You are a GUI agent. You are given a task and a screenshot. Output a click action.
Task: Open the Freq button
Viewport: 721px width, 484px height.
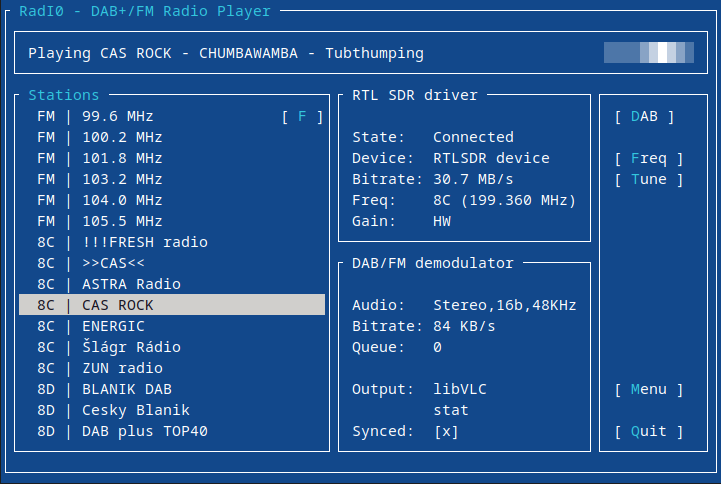click(649, 159)
